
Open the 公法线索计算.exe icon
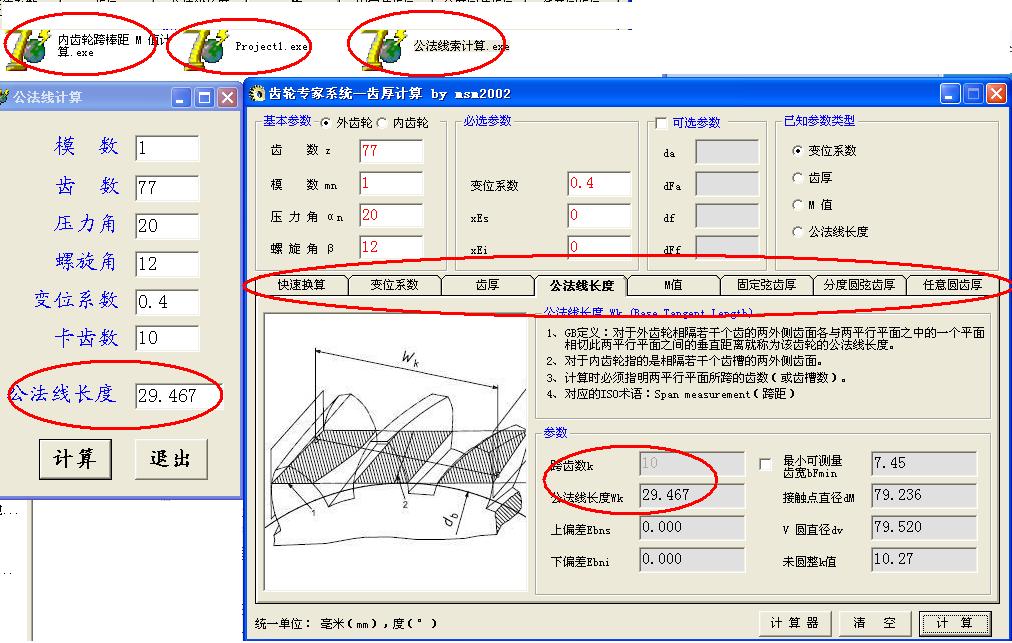(385, 48)
